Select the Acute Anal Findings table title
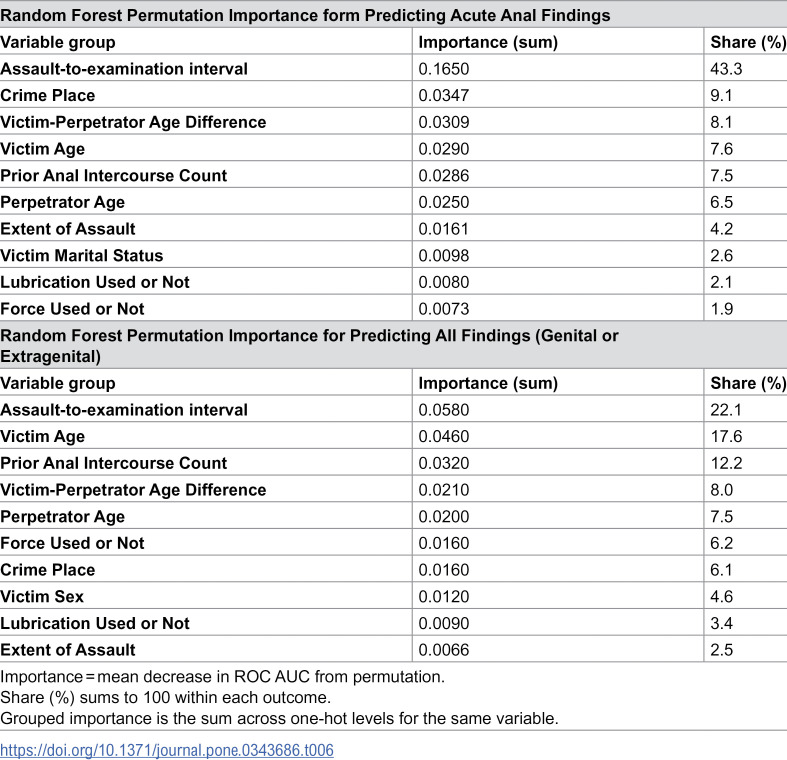Screen dimensions: 787x760 click(305, 15)
